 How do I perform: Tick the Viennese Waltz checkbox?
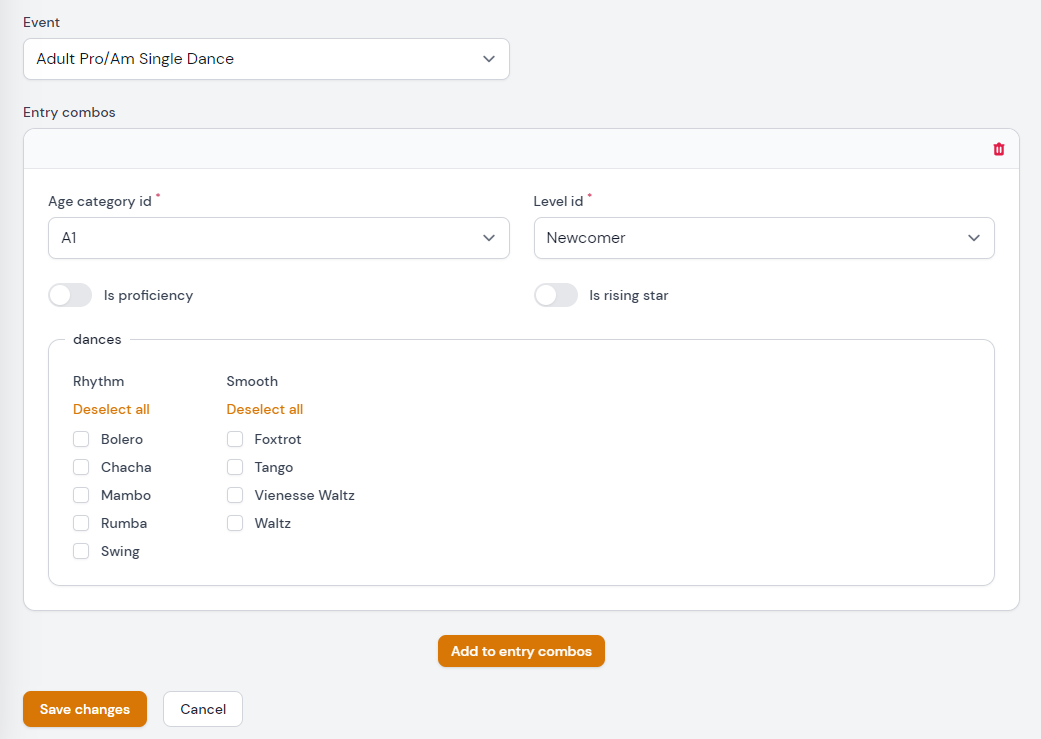tap(235, 495)
